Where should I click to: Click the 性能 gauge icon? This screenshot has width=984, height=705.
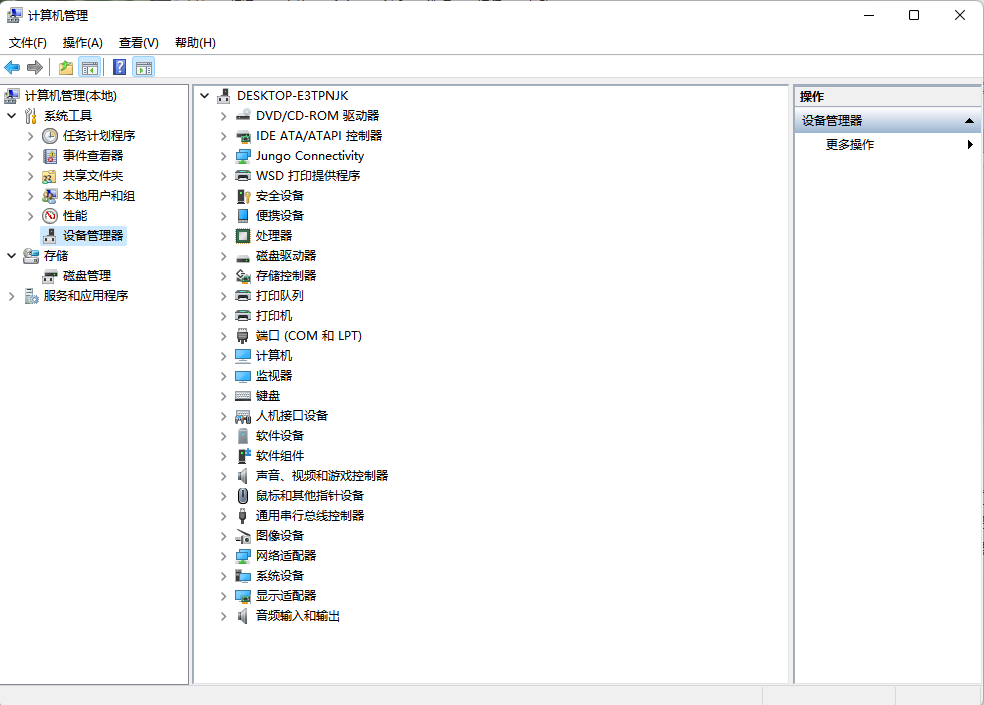(50, 216)
